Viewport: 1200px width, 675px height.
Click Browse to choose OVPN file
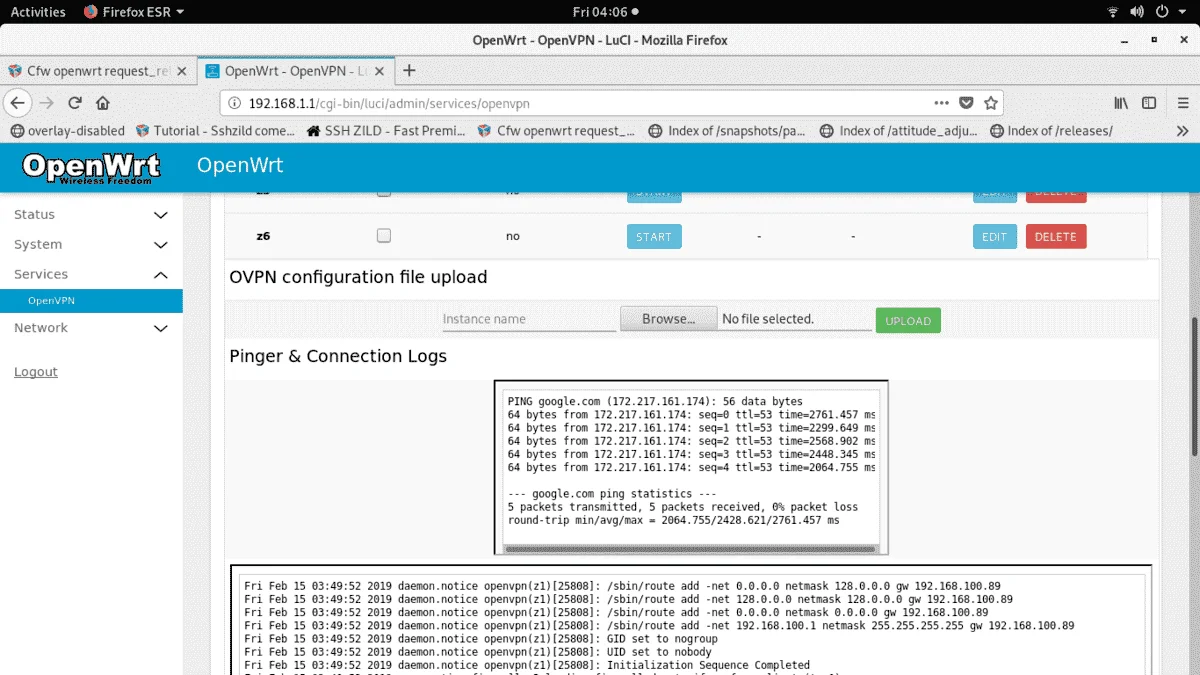click(669, 319)
